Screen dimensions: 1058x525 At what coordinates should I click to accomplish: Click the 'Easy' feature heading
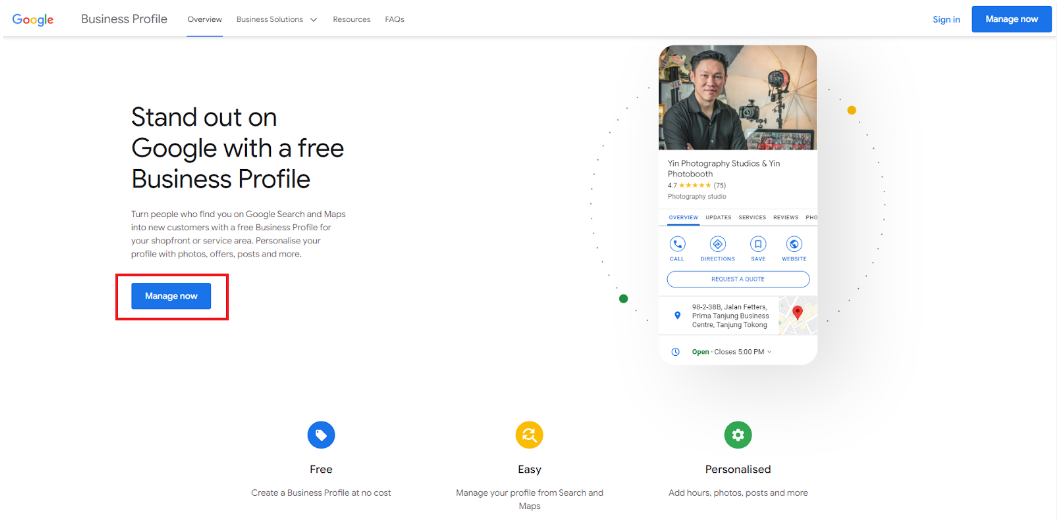tap(530, 469)
